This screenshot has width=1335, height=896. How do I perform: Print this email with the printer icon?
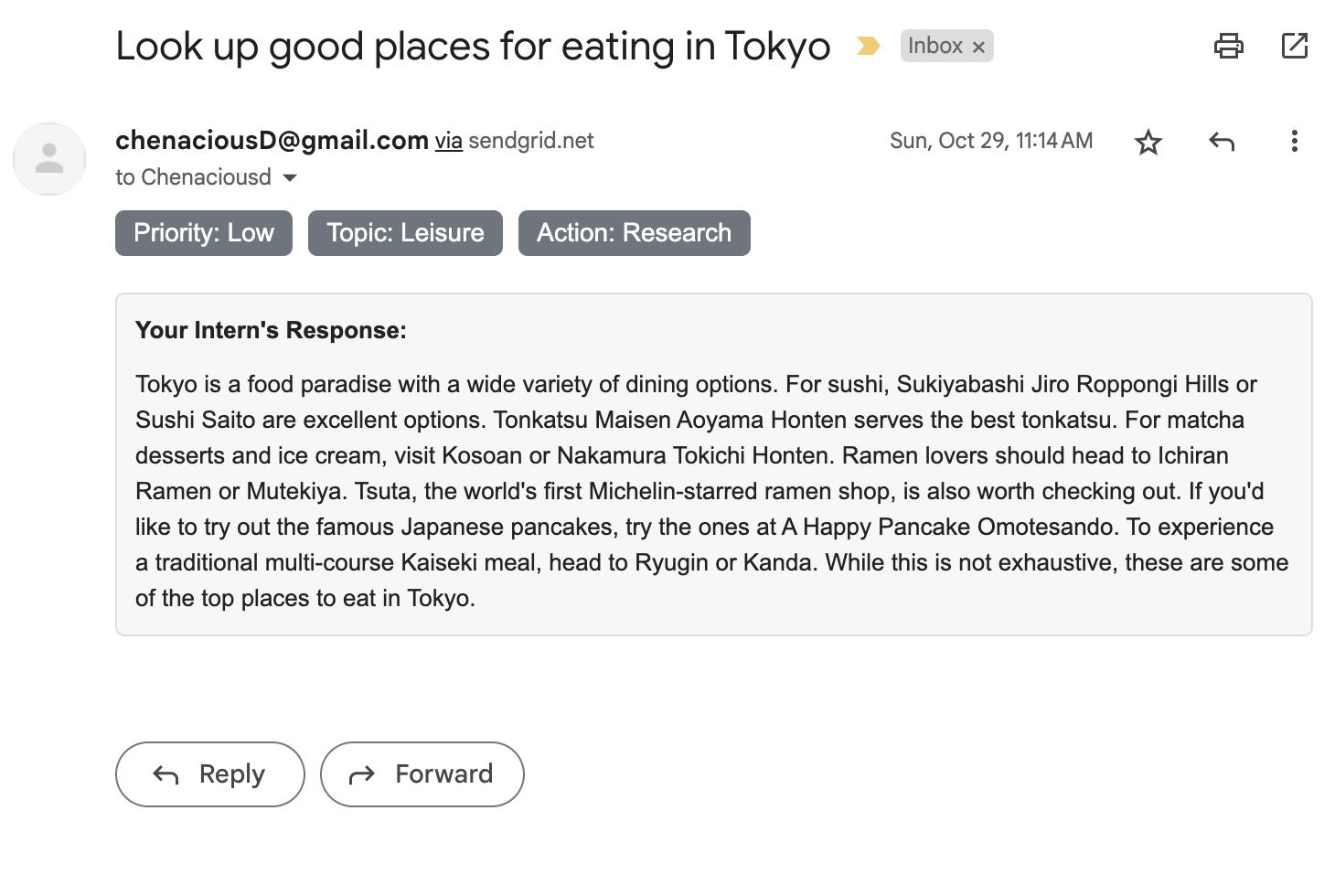click(1228, 46)
